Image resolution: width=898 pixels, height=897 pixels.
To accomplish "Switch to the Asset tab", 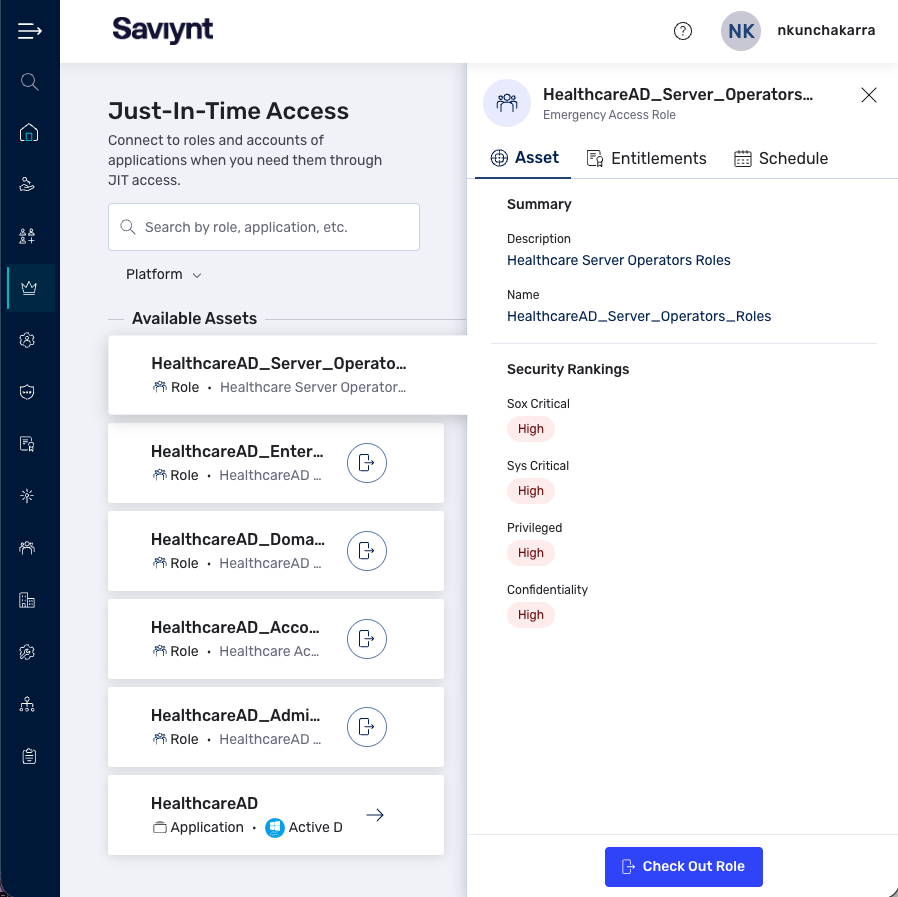I will 524,158.
